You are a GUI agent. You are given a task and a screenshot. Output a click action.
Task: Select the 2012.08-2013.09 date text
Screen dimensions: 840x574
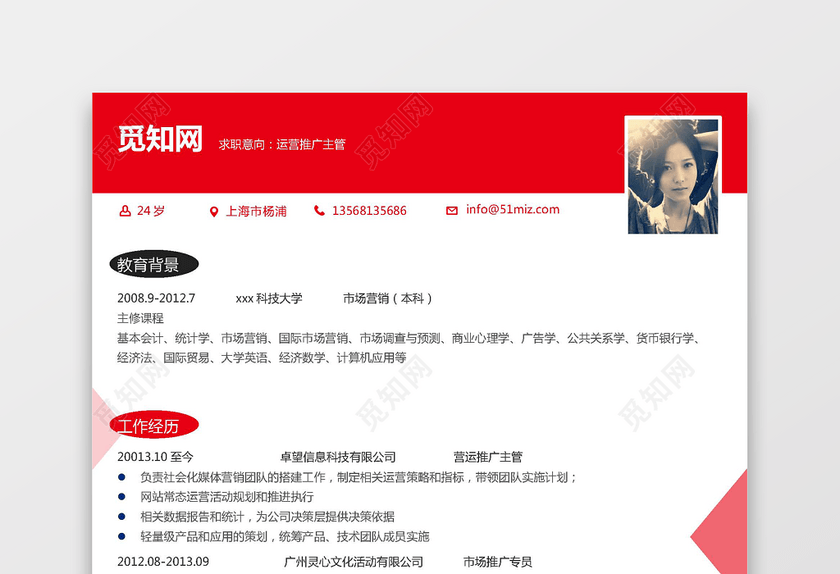(163, 562)
